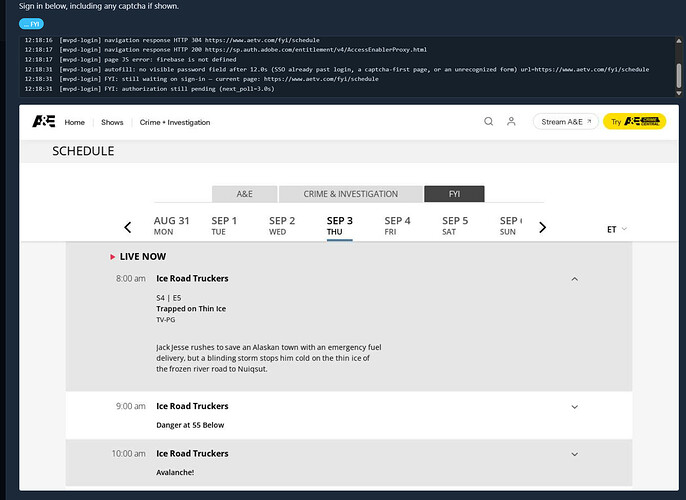
Task: Click the TV-PG rating label
Action: [x=165, y=320]
